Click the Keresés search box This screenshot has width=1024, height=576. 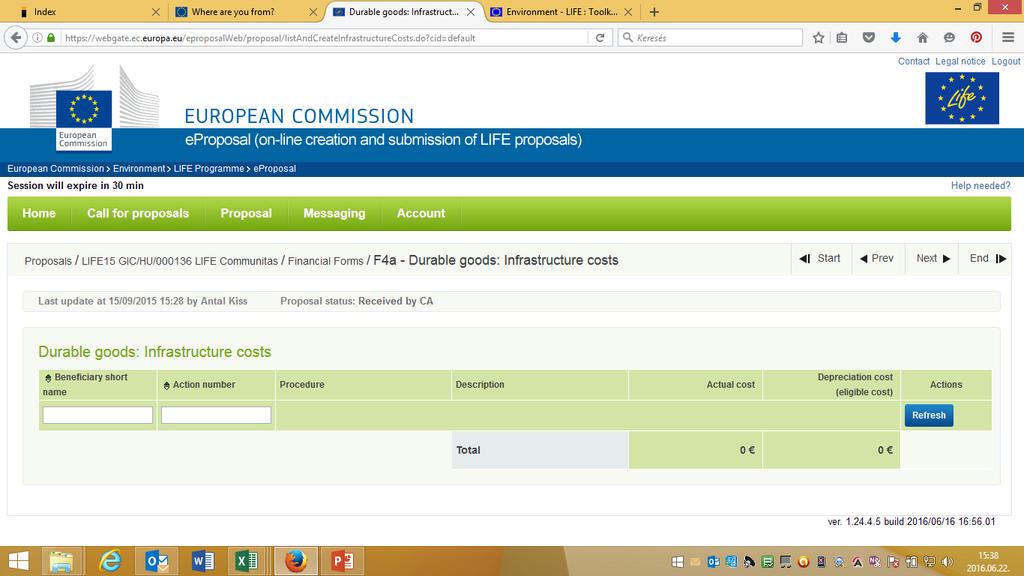point(710,38)
